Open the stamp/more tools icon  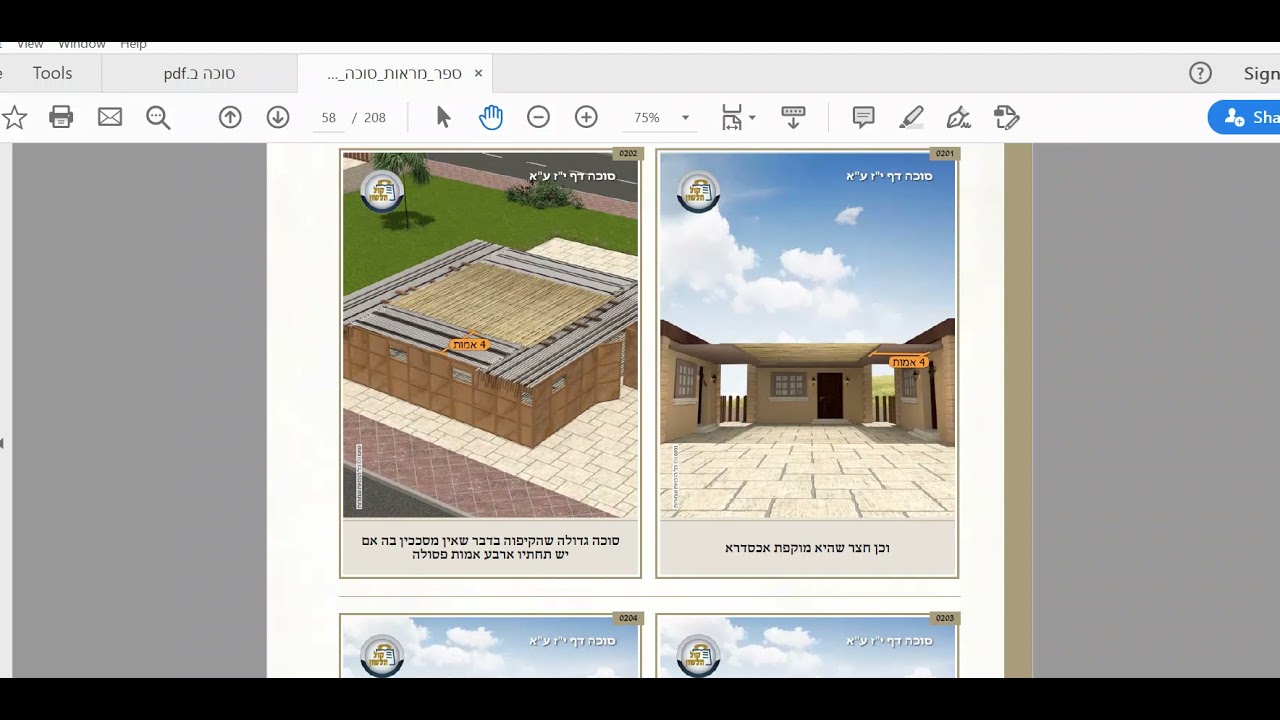pos(1006,118)
